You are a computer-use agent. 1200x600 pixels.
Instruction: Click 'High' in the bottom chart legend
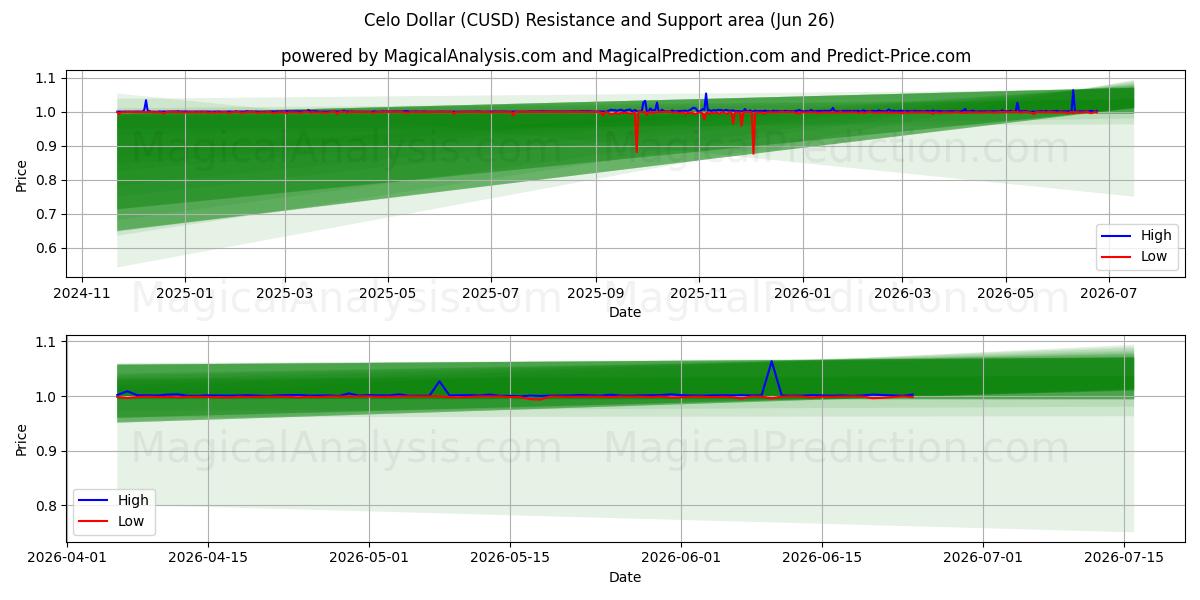(x=133, y=500)
